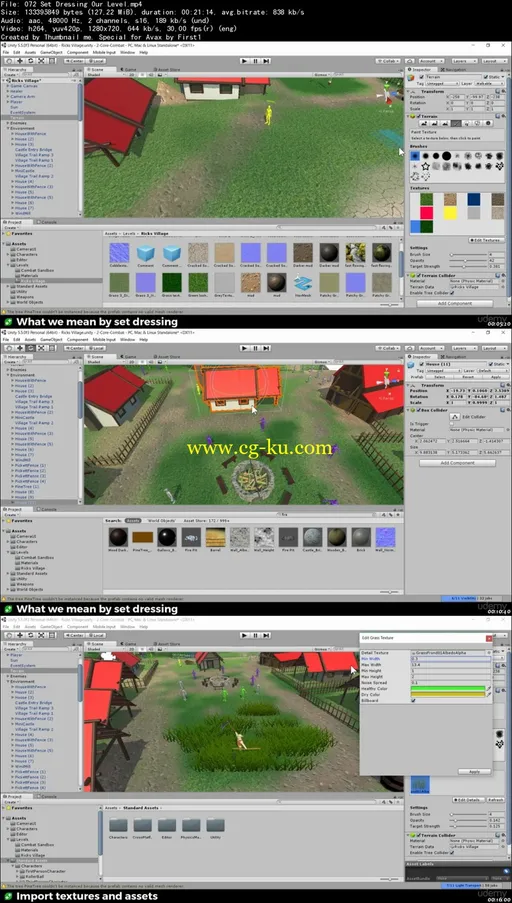Click the prefab Select button for House (11)
The width and height of the screenshot is (512, 903).
[x=439, y=377]
